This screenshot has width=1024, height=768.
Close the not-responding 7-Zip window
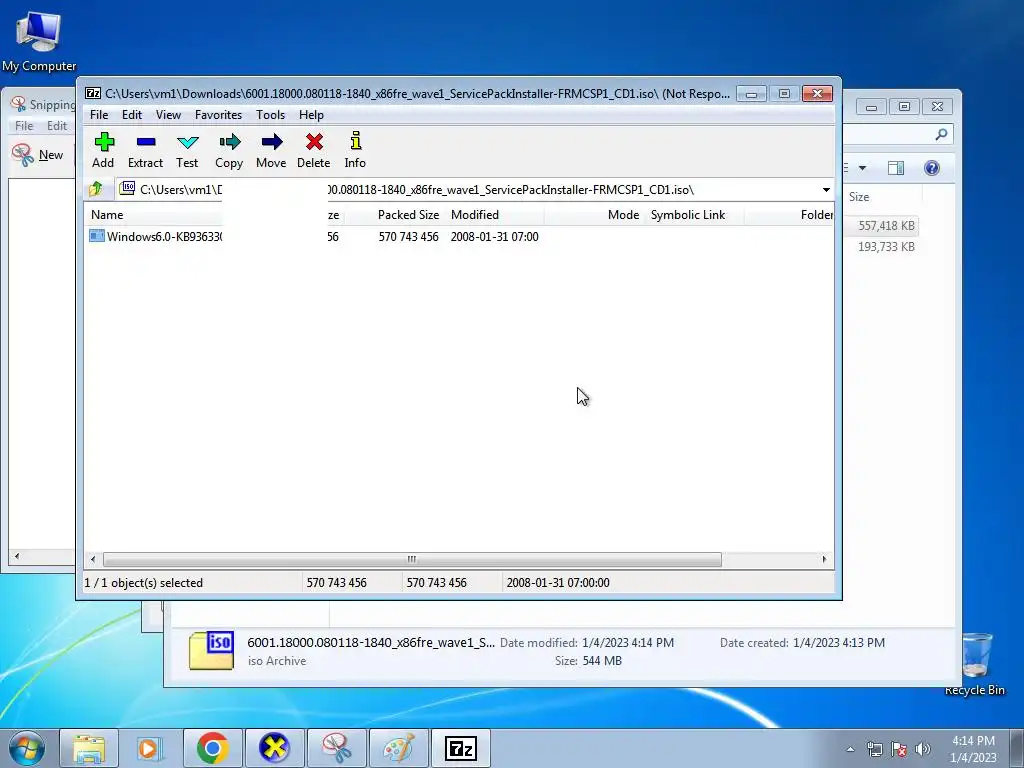(817, 94)
